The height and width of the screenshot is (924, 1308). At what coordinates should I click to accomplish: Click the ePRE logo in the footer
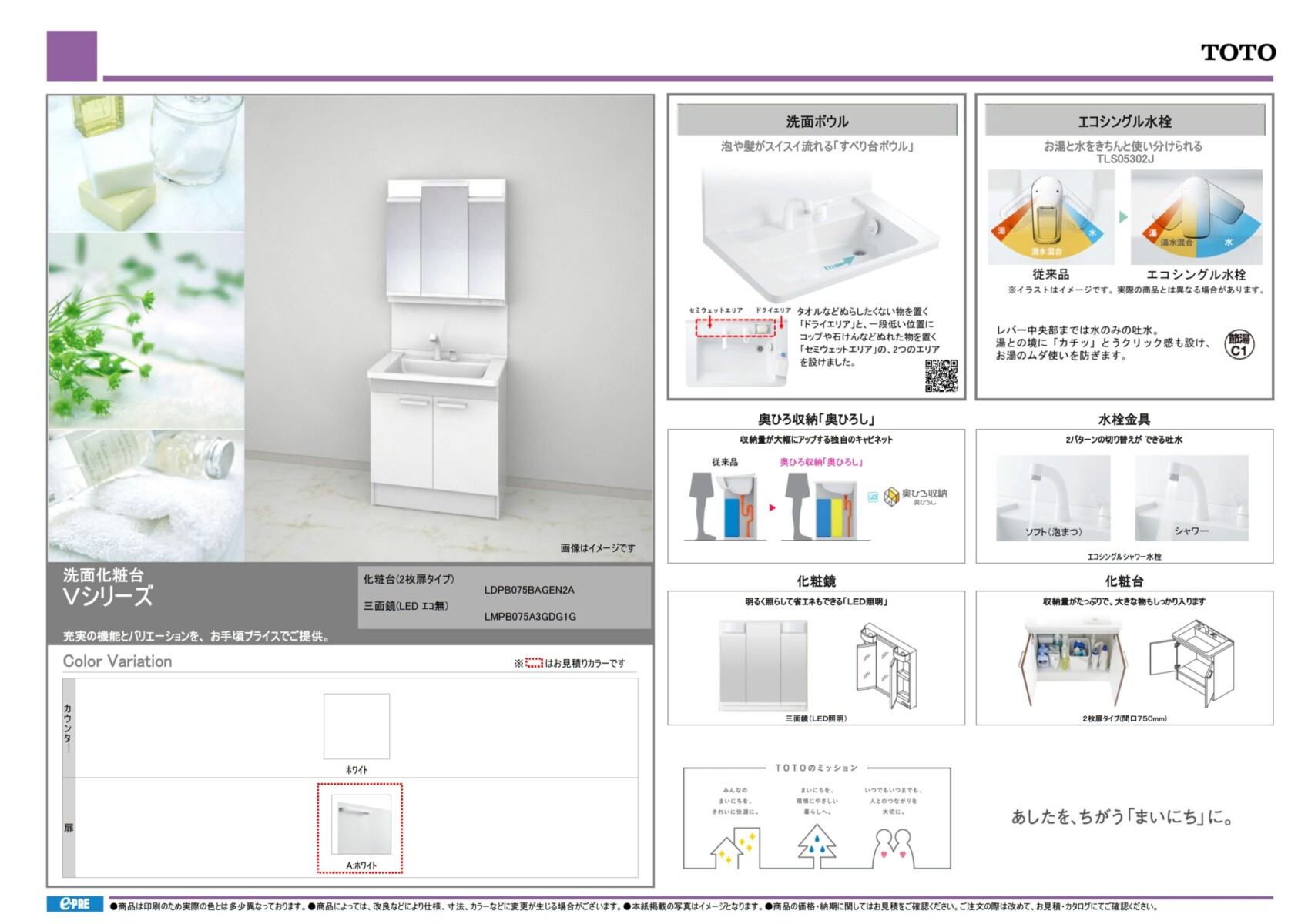tap(75, 904)
